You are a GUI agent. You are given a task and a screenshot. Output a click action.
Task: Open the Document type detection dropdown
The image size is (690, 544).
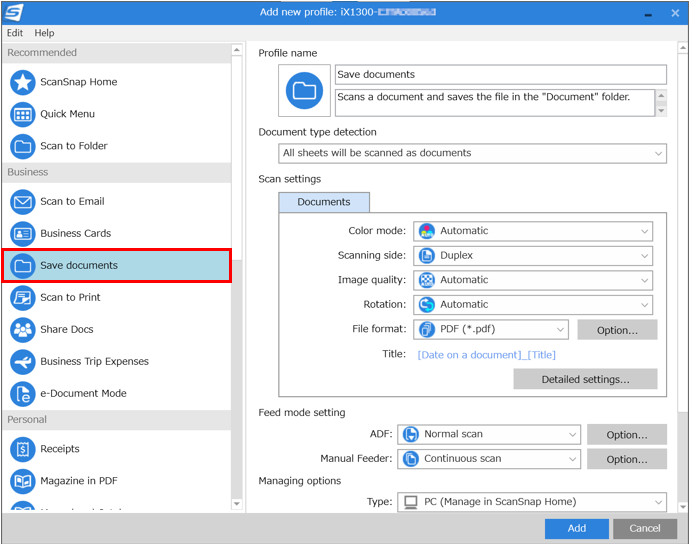(472, 154)
